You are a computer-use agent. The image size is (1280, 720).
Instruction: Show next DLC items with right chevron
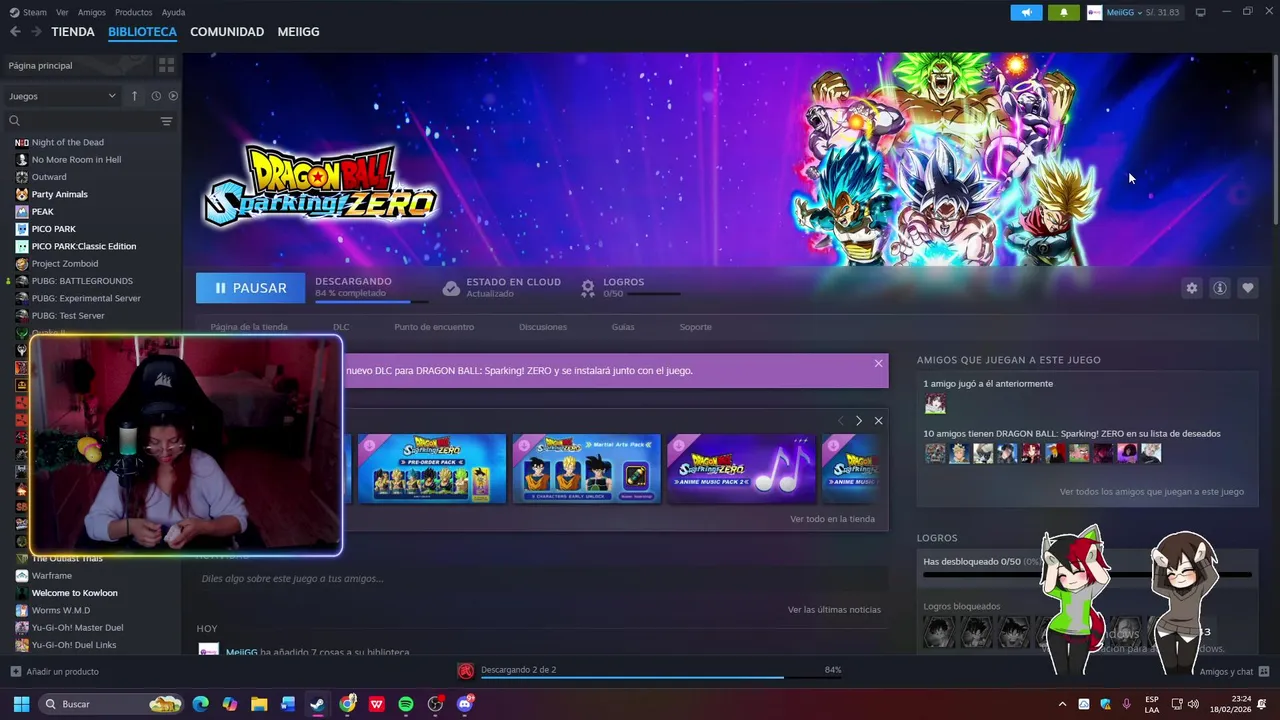[858, 421]
